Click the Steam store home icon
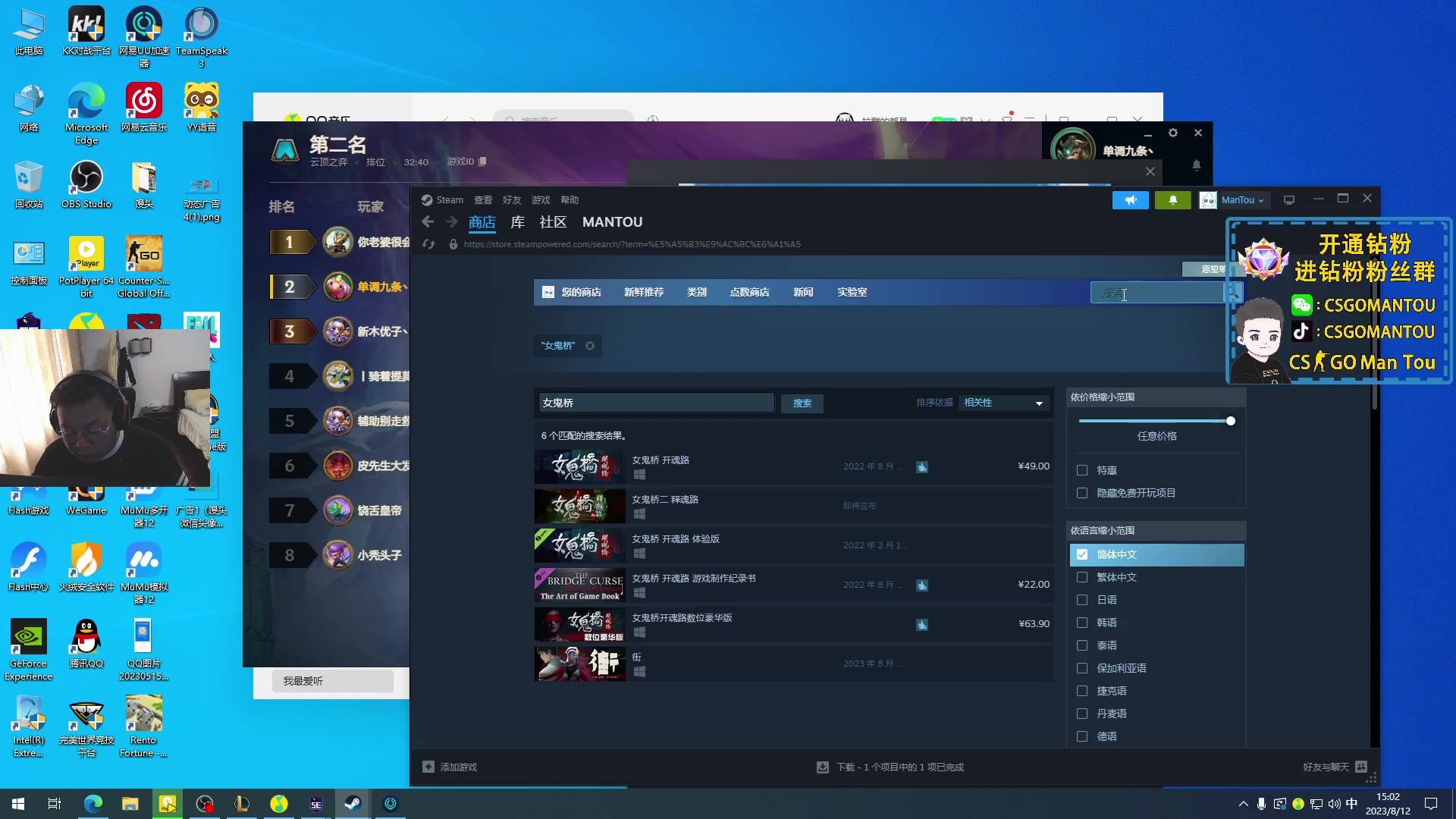 pyautogui.click(x=548, y=292)
